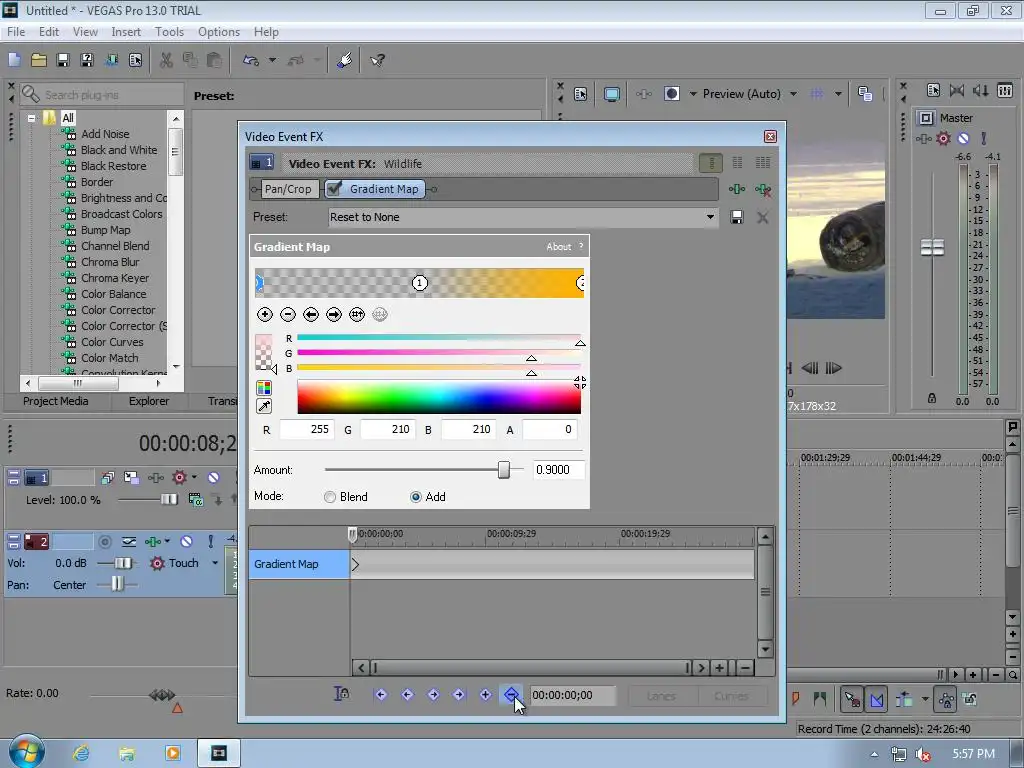Open the Edit menu
The width and height of the screenshot is (1024, 768).
pos(49,32)
